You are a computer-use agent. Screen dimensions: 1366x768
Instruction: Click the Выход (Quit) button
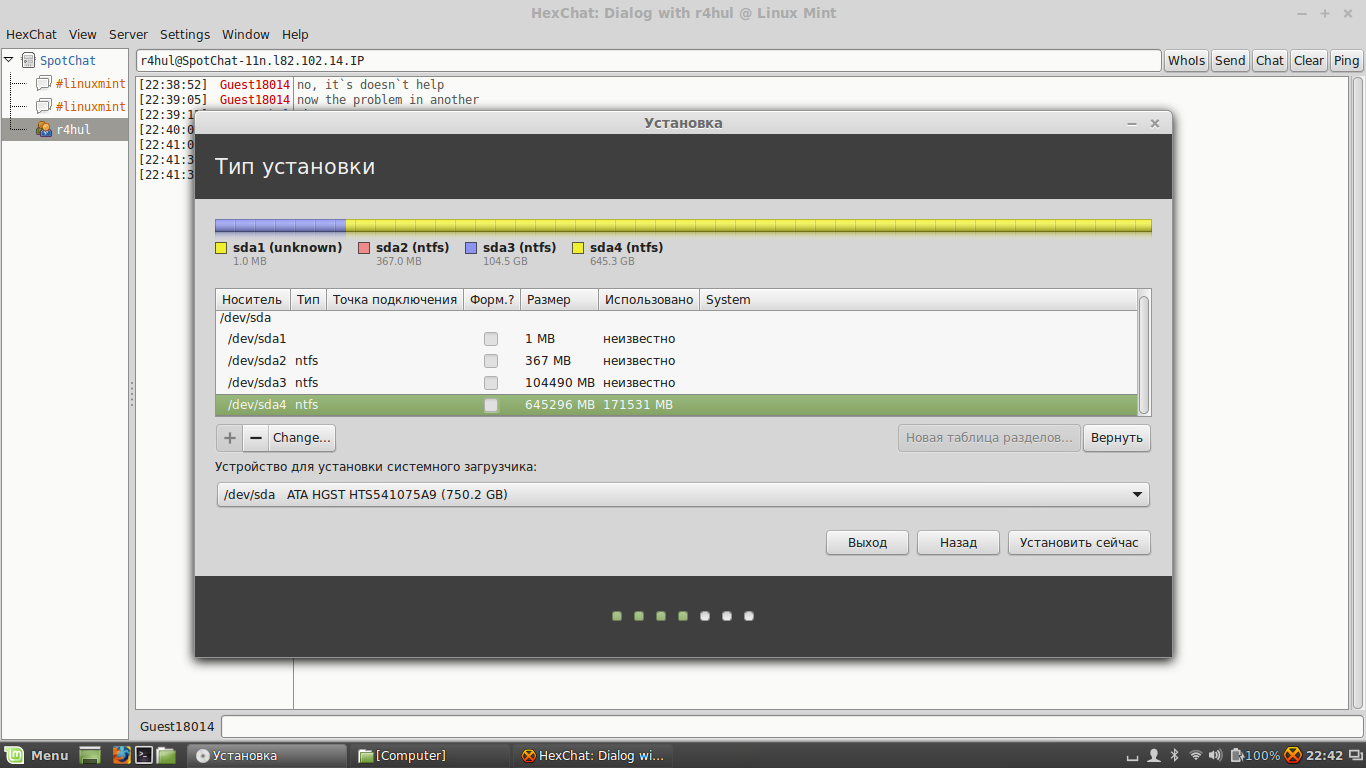(x=867, y=542)
